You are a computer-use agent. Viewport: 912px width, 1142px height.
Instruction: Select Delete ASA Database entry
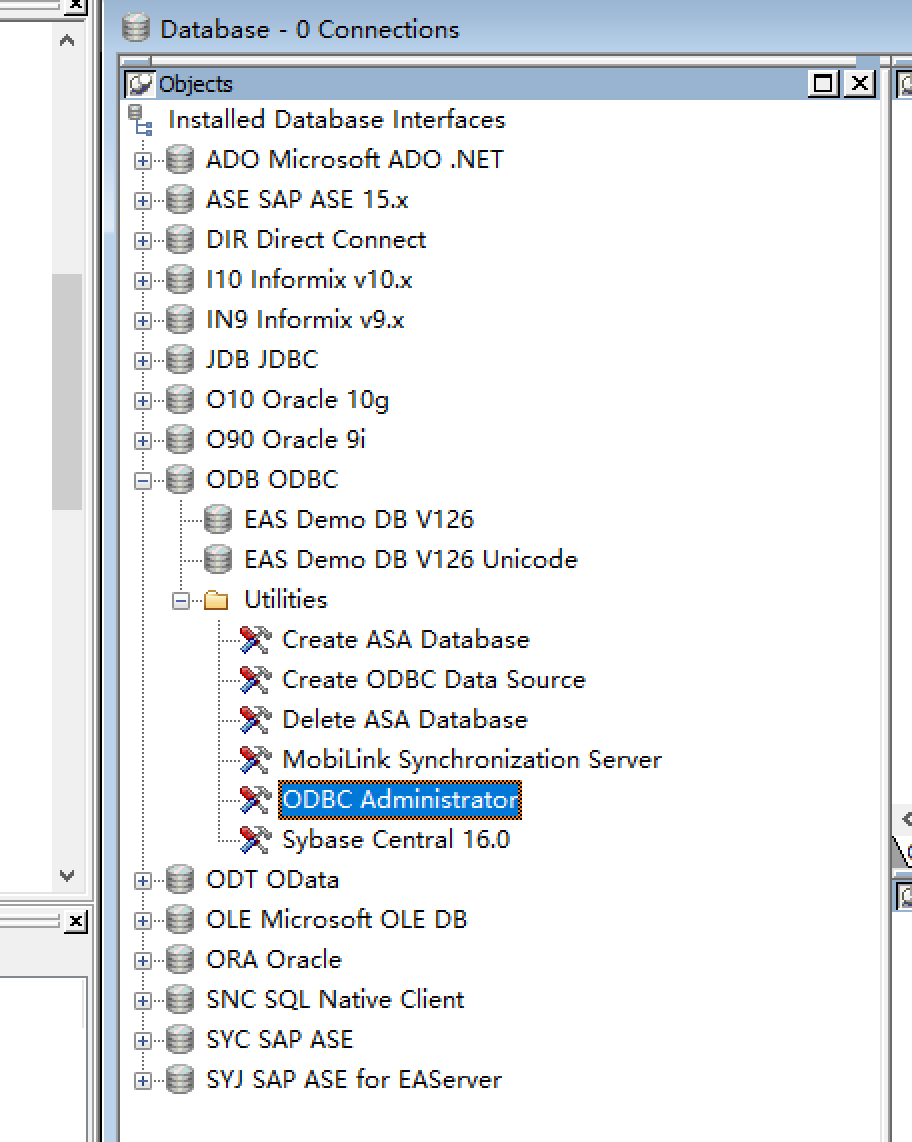click(x=404, y=719)
